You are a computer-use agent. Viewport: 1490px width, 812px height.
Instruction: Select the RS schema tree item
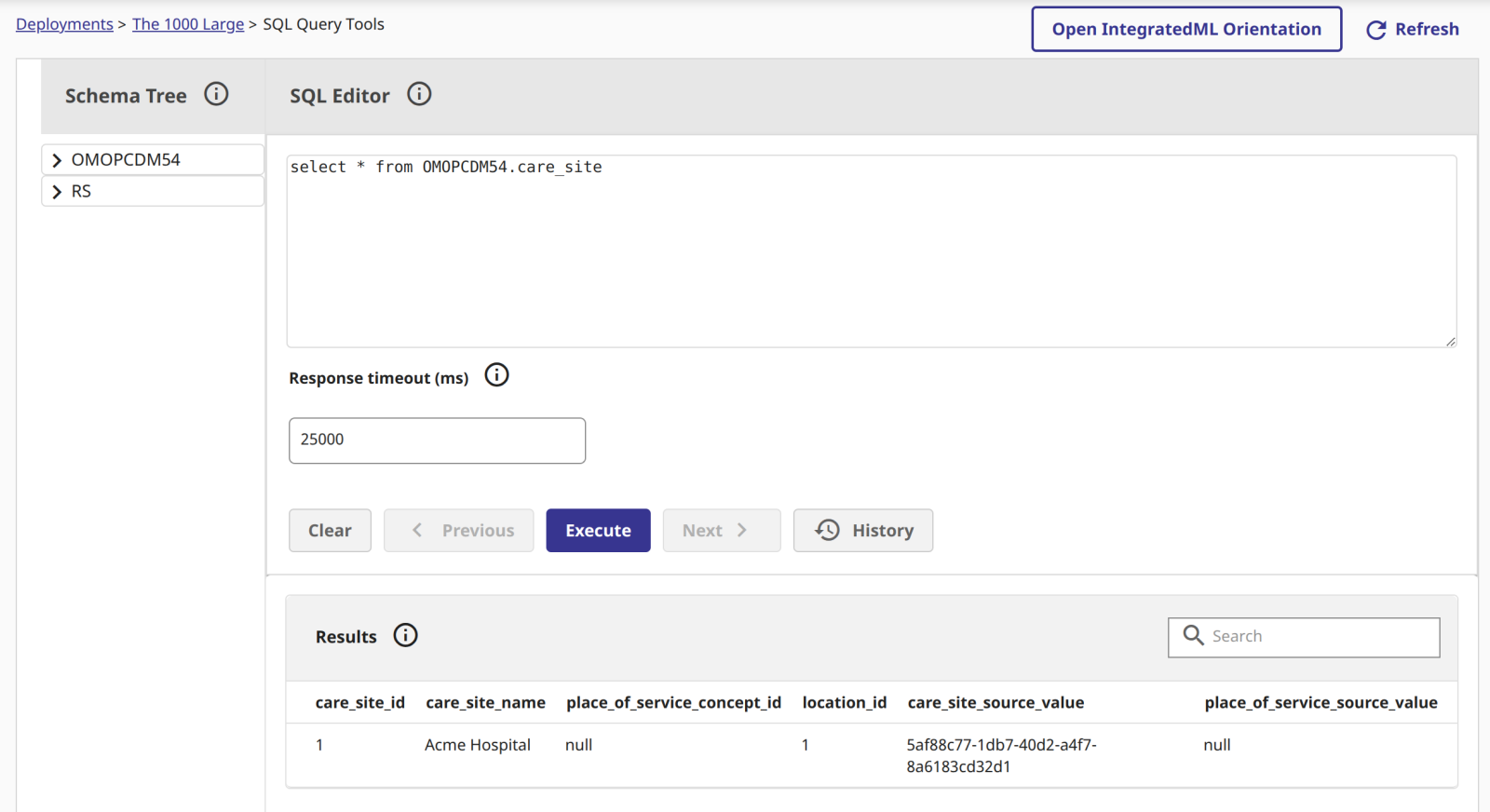pyautogui.click(x=82, y=192)
